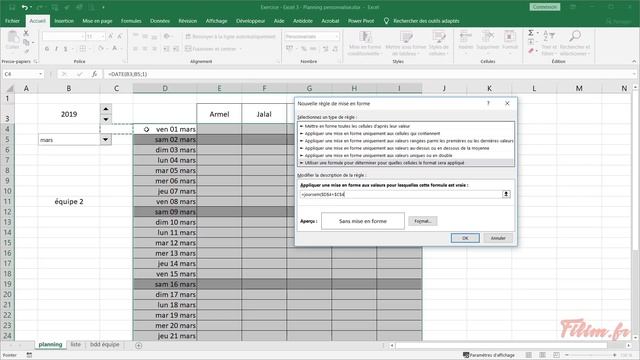Select rule type 'Mettre en forme toutes les cellules'
Screen dimensions: 640x360
(406, 126)
